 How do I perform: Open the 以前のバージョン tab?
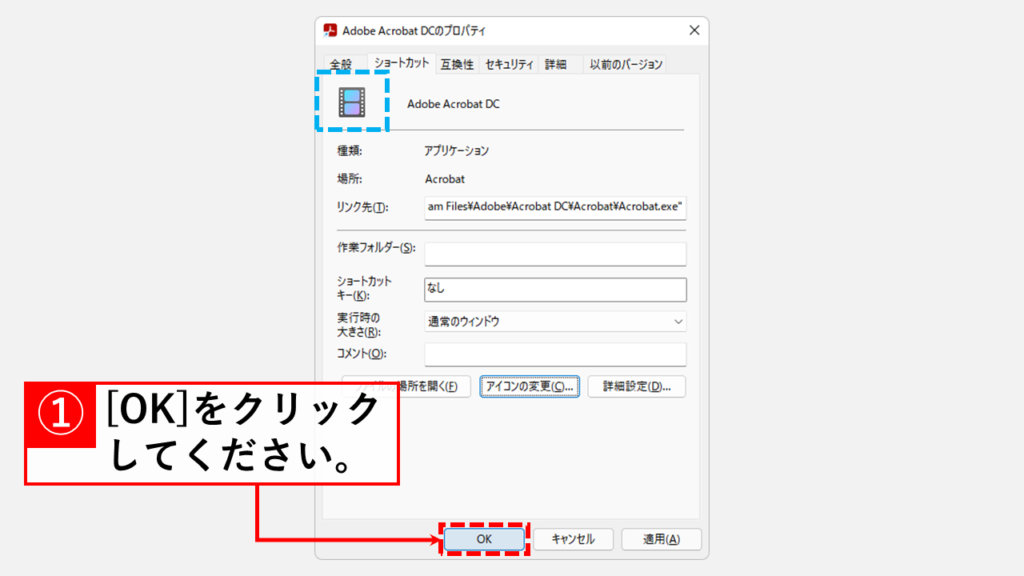pyautogui.click(x=626, y=64)
